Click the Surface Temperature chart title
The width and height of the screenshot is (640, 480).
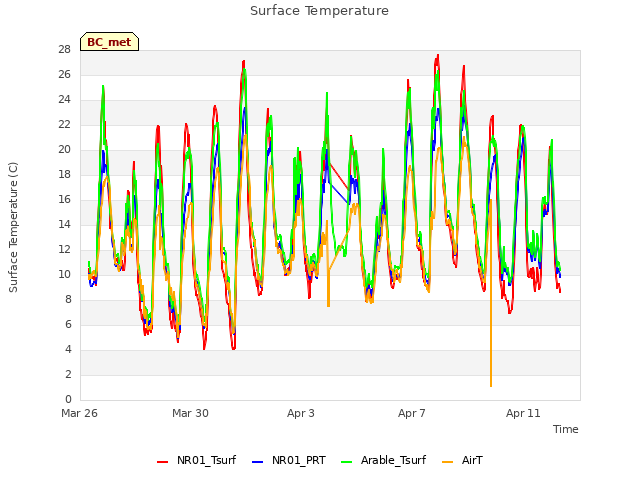coord(319,11)
